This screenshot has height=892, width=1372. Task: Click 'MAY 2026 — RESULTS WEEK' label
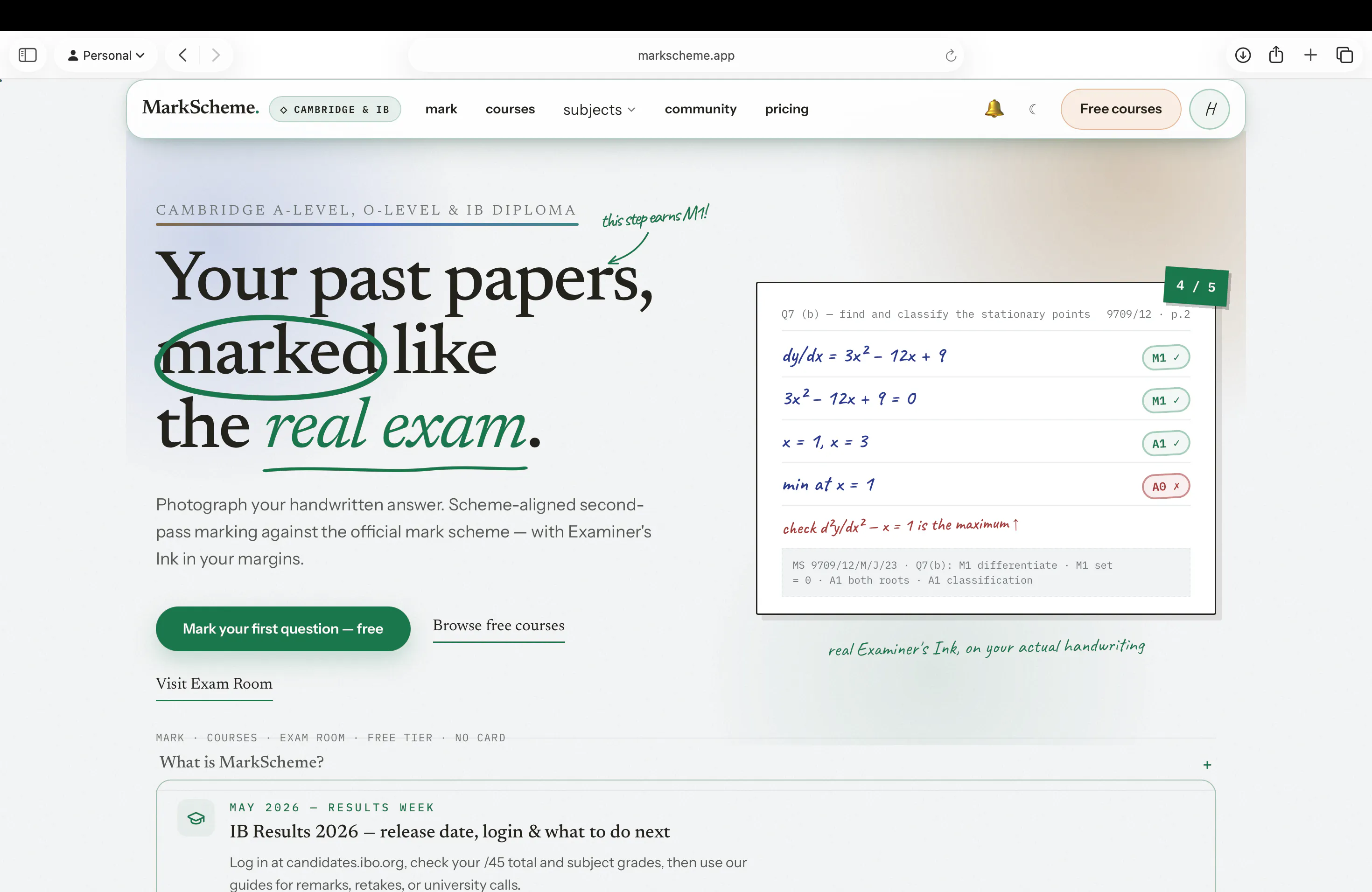point(331,807)
